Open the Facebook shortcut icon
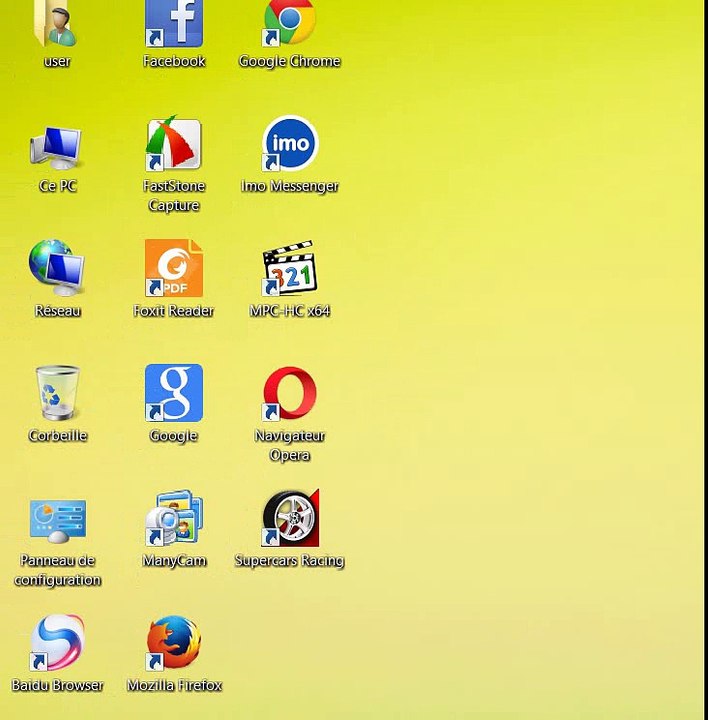Image resolution: width=708 pixels, height=720 pixels. coord(174,23)
